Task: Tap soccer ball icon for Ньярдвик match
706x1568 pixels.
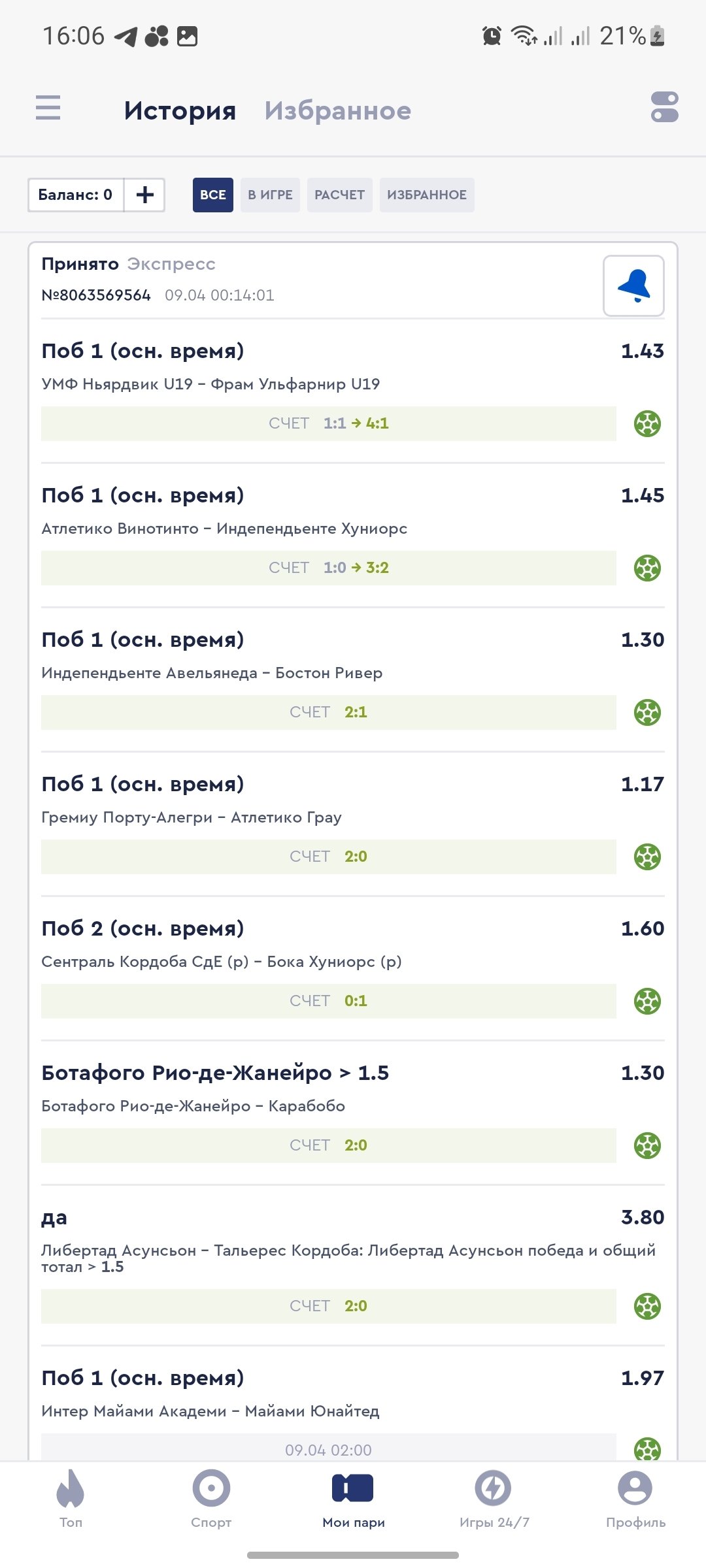Action: click(647, 423)
